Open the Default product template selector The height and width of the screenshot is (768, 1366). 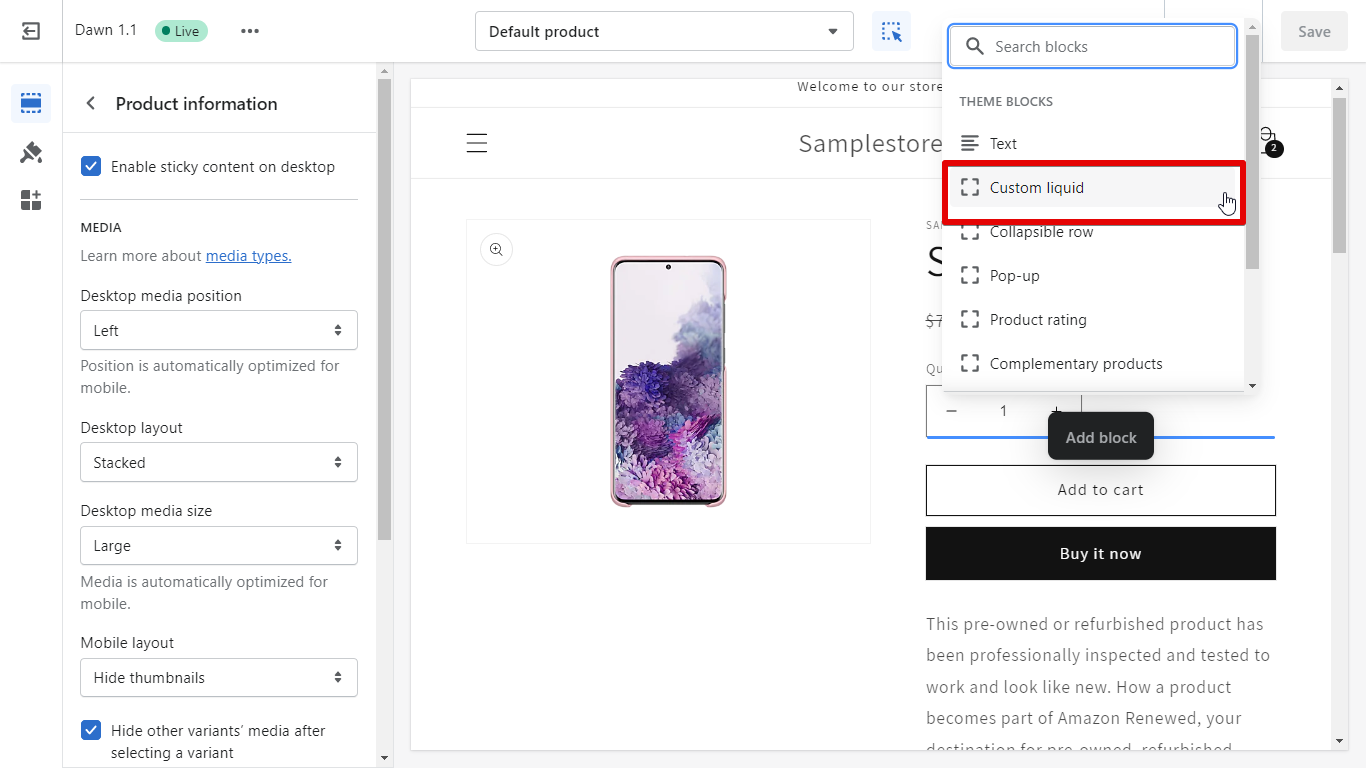pos(662,31)
